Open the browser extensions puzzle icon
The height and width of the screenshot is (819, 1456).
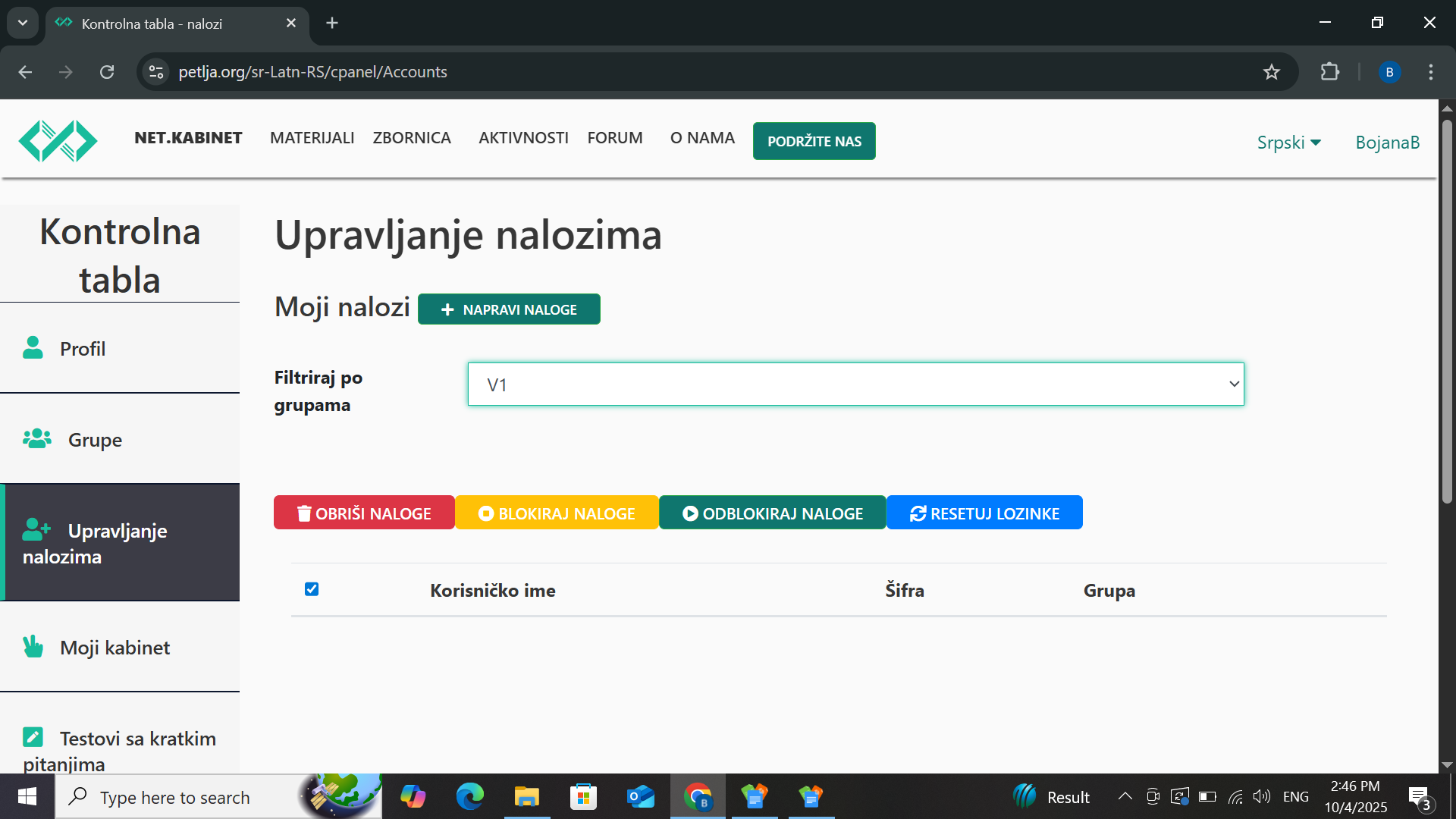[x=1329, y=72]
